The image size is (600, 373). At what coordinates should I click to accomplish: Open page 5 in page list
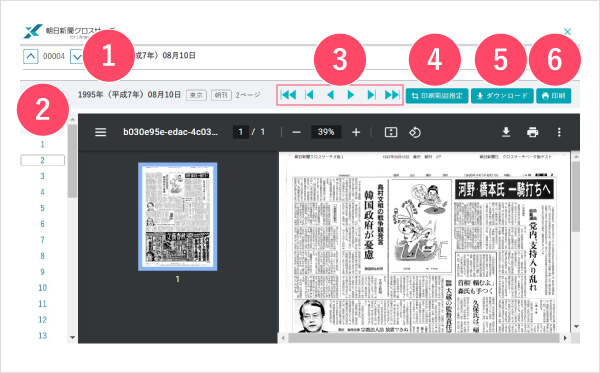click(42, 208)
